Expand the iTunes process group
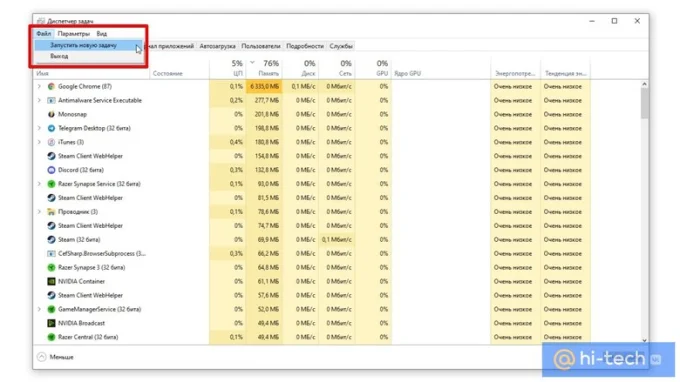680x382 pixels. pyautogui.click(x=39, y=142)
